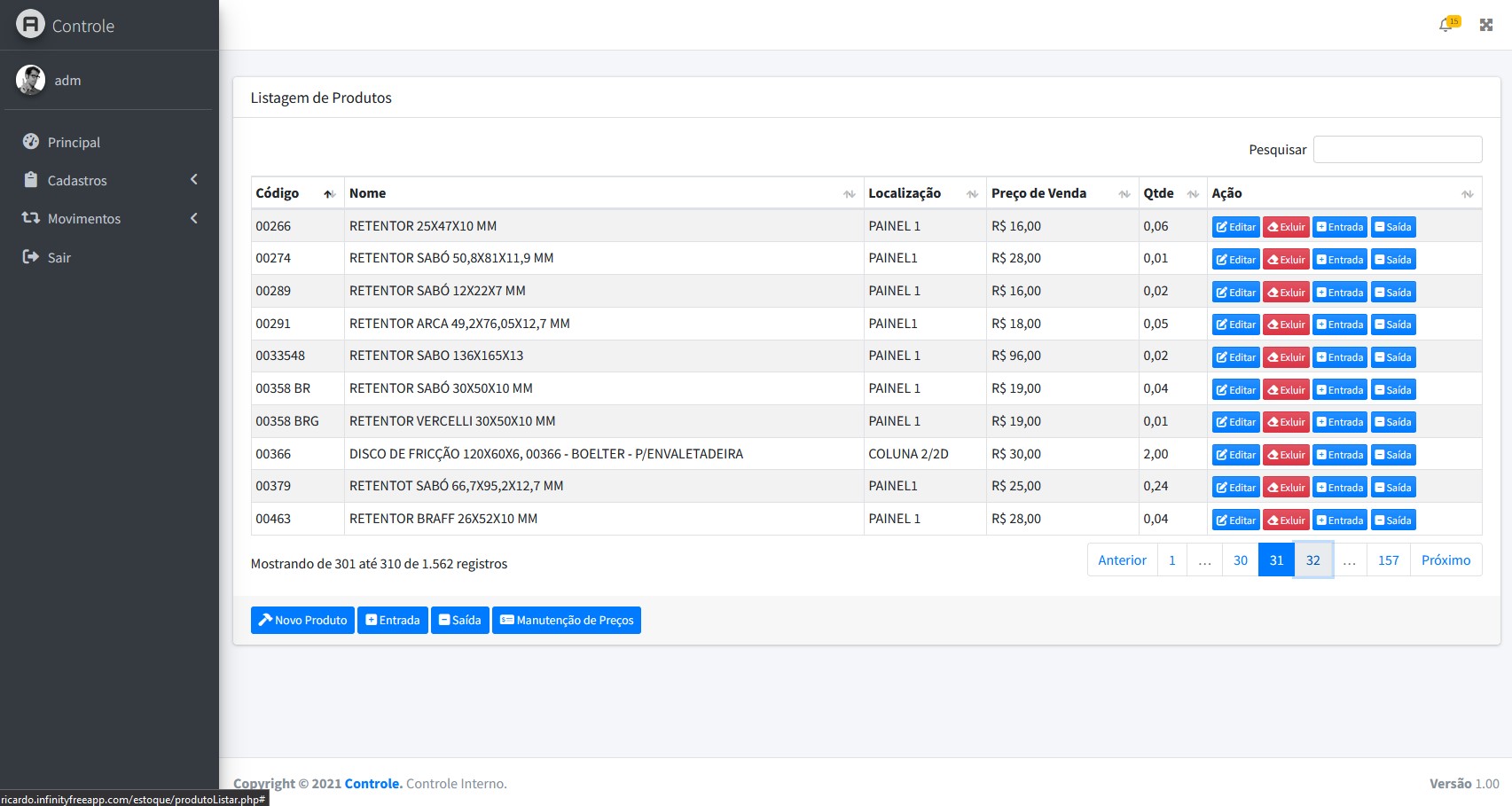Click the notification bell icon
Image resolution: width=1512 pixels, height=806 pixels.
tap(1446, 25)
